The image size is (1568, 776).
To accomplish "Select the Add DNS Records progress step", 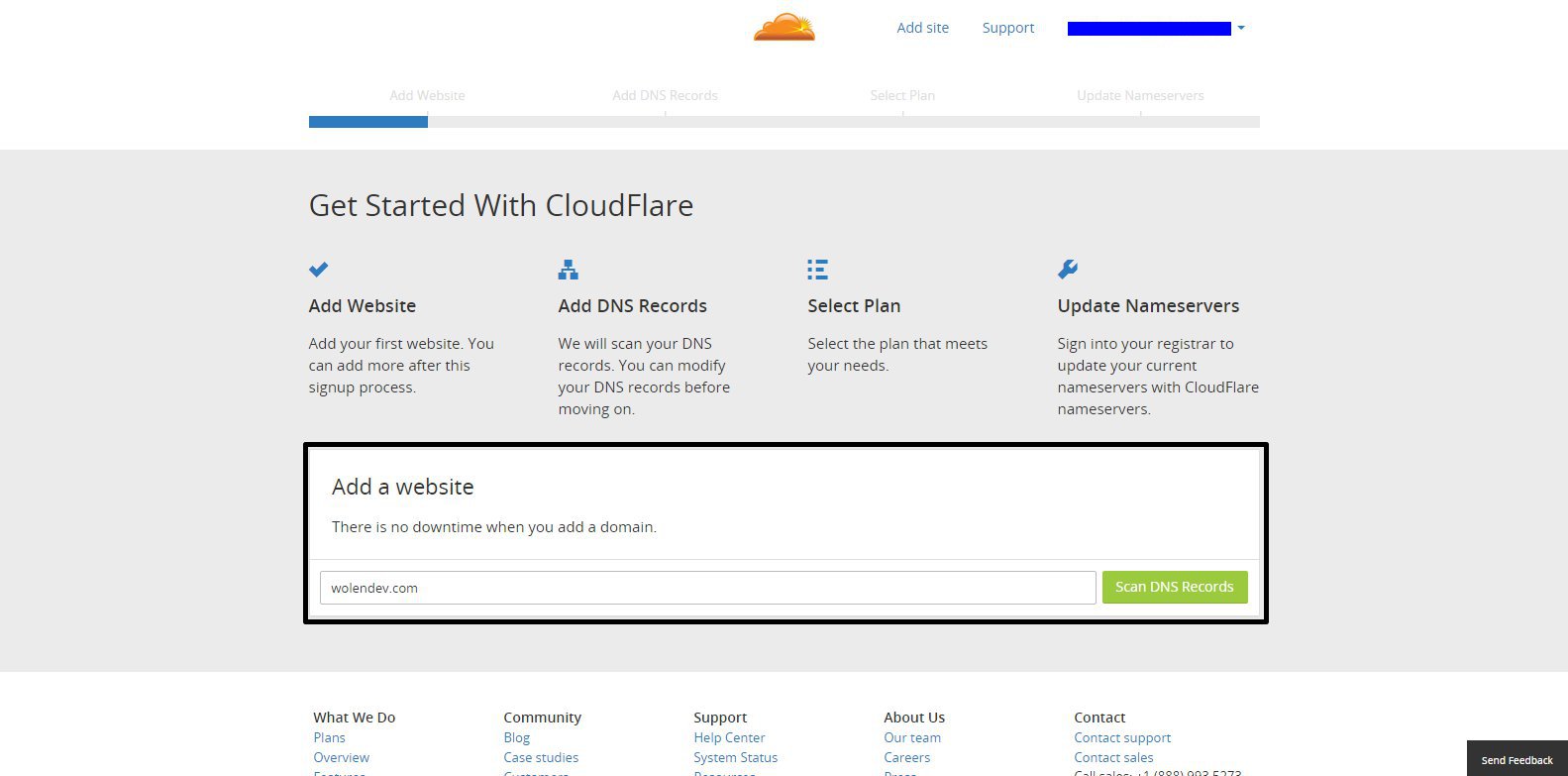I will click(x=665, y=95).
